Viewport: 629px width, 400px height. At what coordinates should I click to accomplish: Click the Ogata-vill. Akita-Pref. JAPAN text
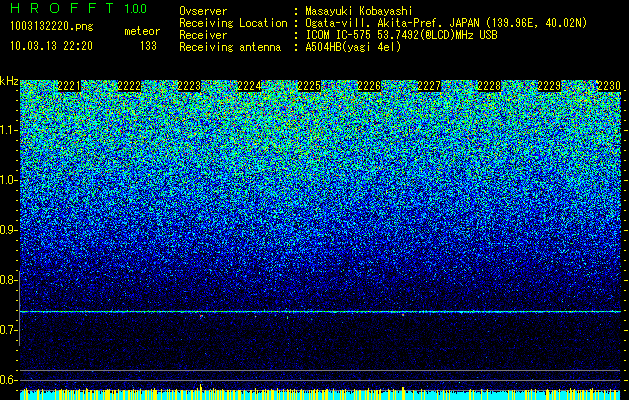[394, 23]
